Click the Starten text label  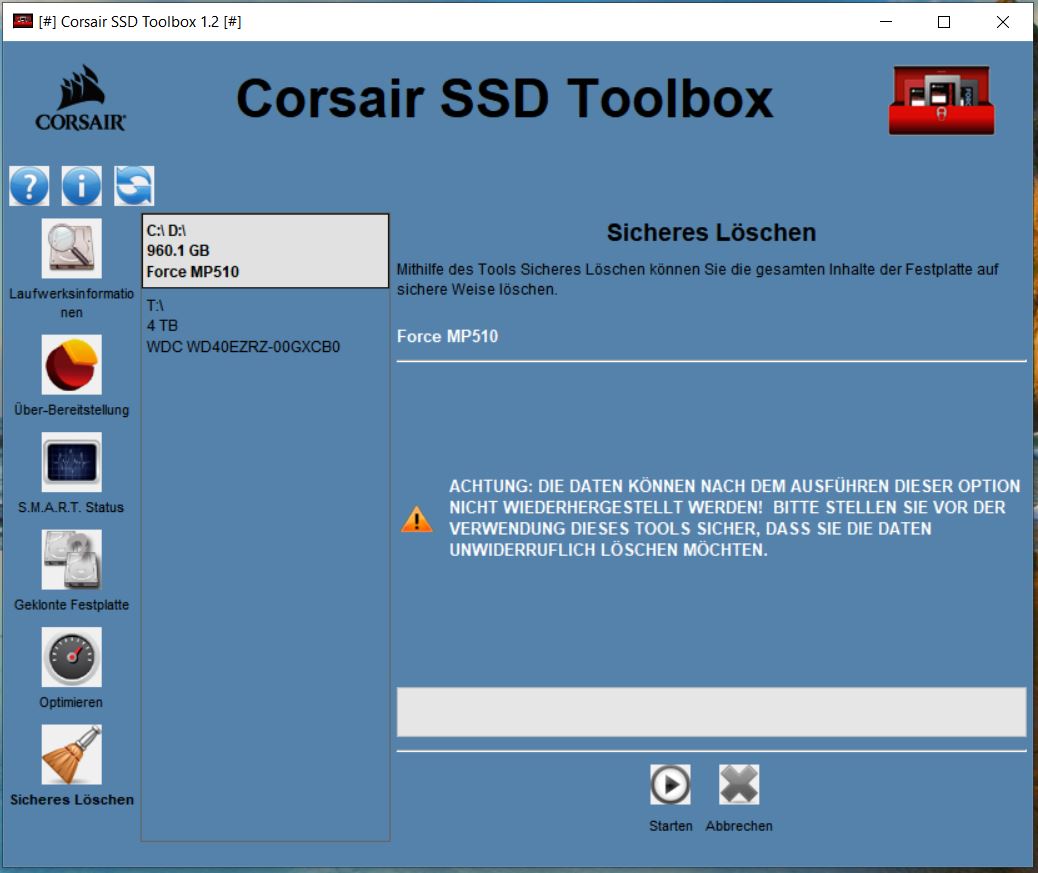(671, 826)
